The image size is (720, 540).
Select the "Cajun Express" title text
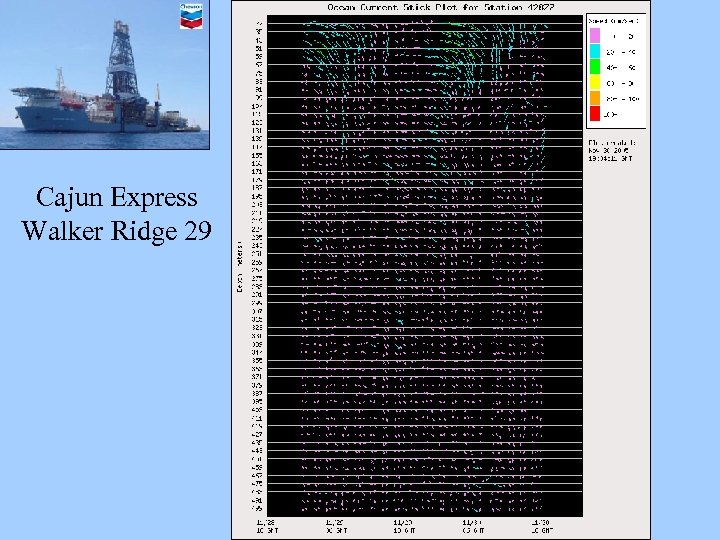point(117,198)
